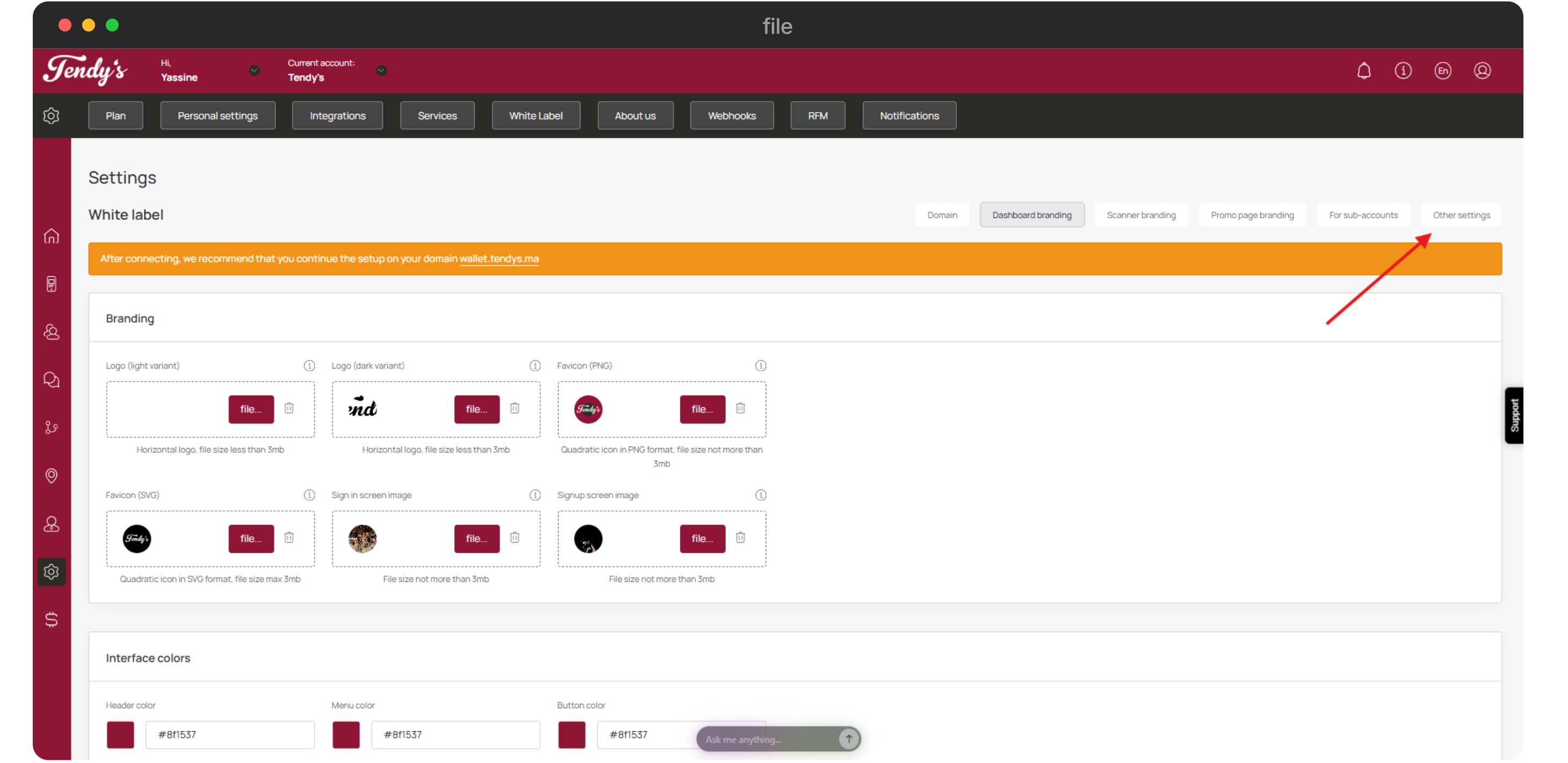The width and height of the screenshot is (1568, 763).
Task: Open the Header color swatch
Action: click(x=120, y=735)
